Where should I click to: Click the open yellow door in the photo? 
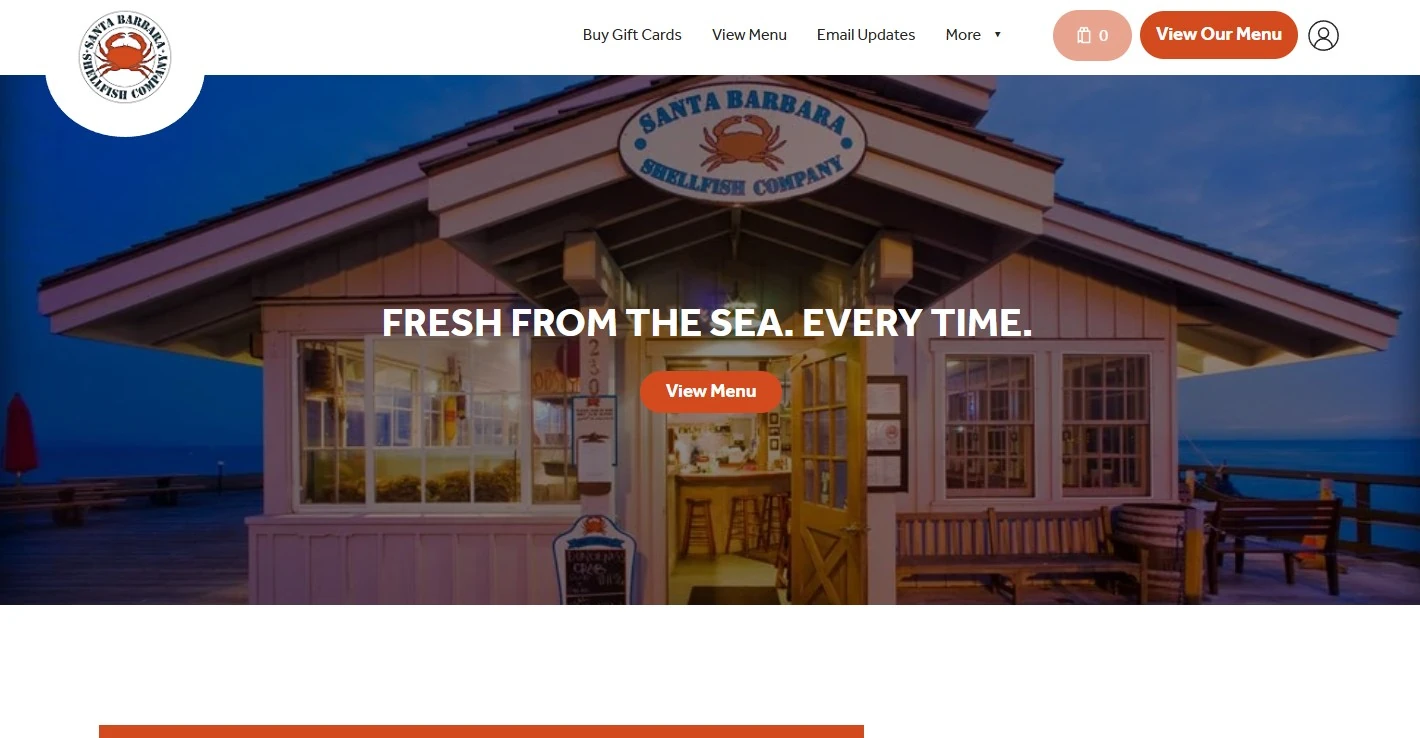[826, 475]
